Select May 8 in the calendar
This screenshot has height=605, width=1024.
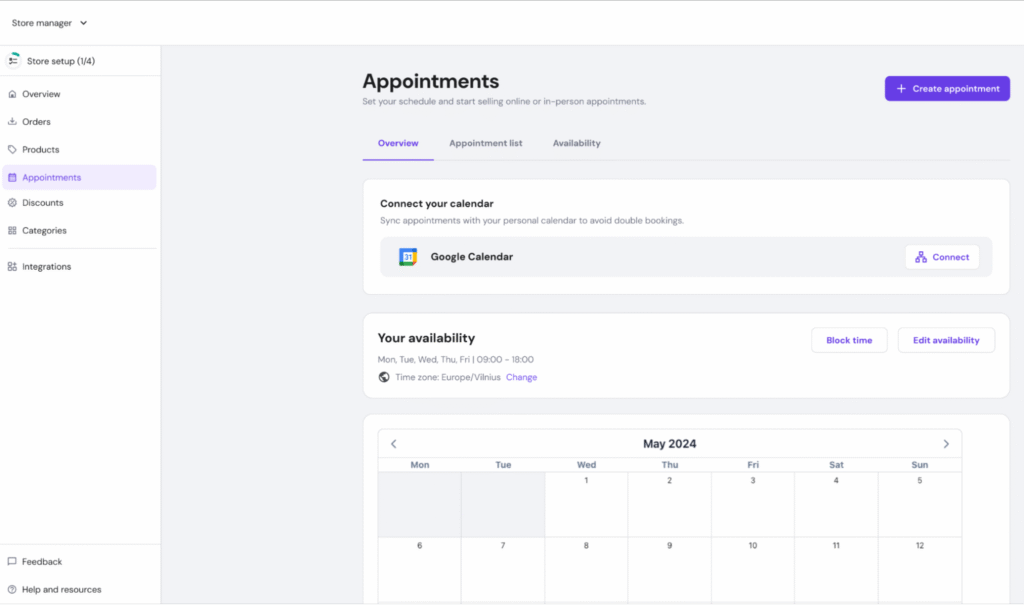[x=586, y=568]
